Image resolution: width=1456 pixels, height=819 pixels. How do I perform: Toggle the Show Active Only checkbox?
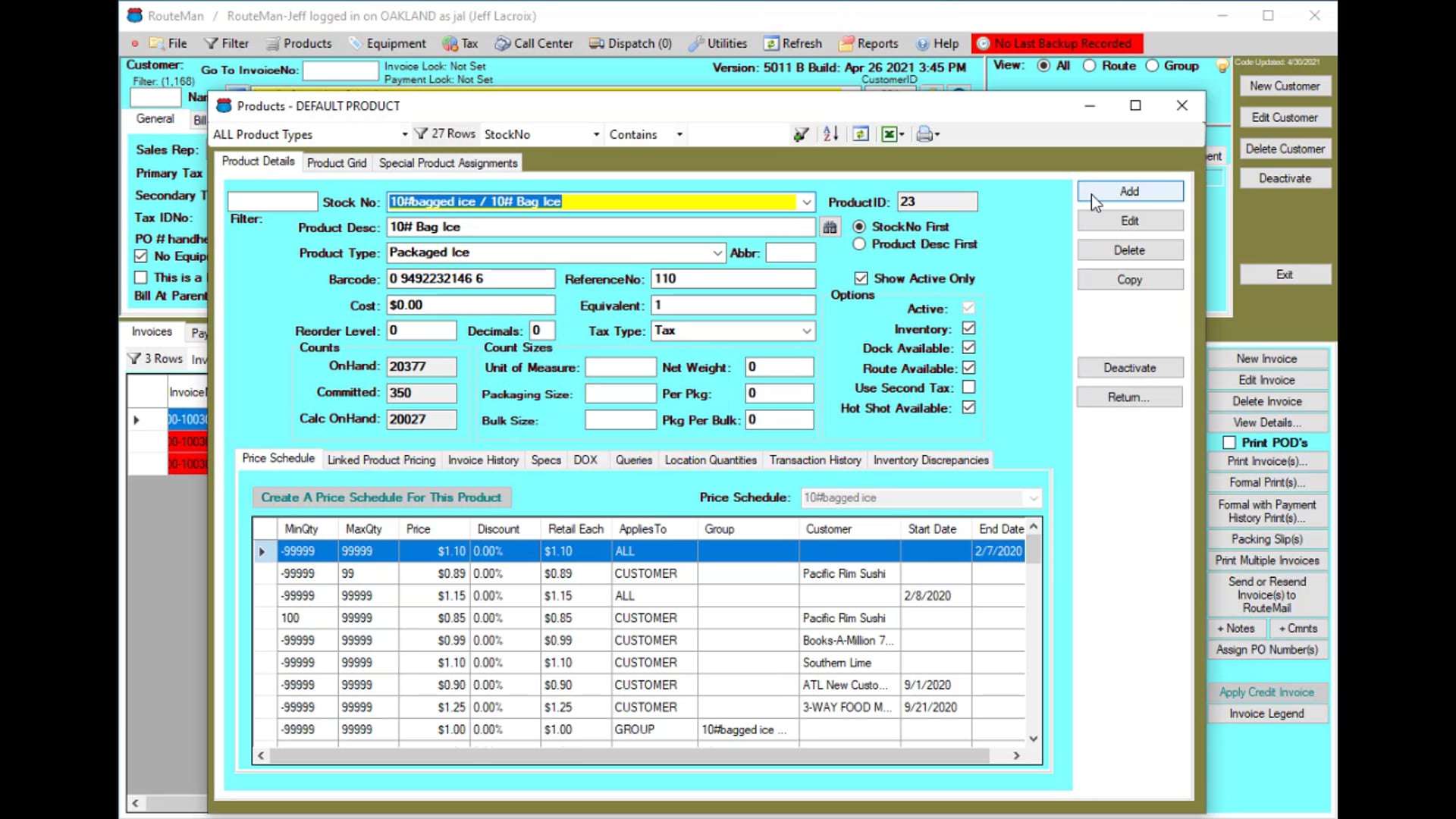point(861,278)
